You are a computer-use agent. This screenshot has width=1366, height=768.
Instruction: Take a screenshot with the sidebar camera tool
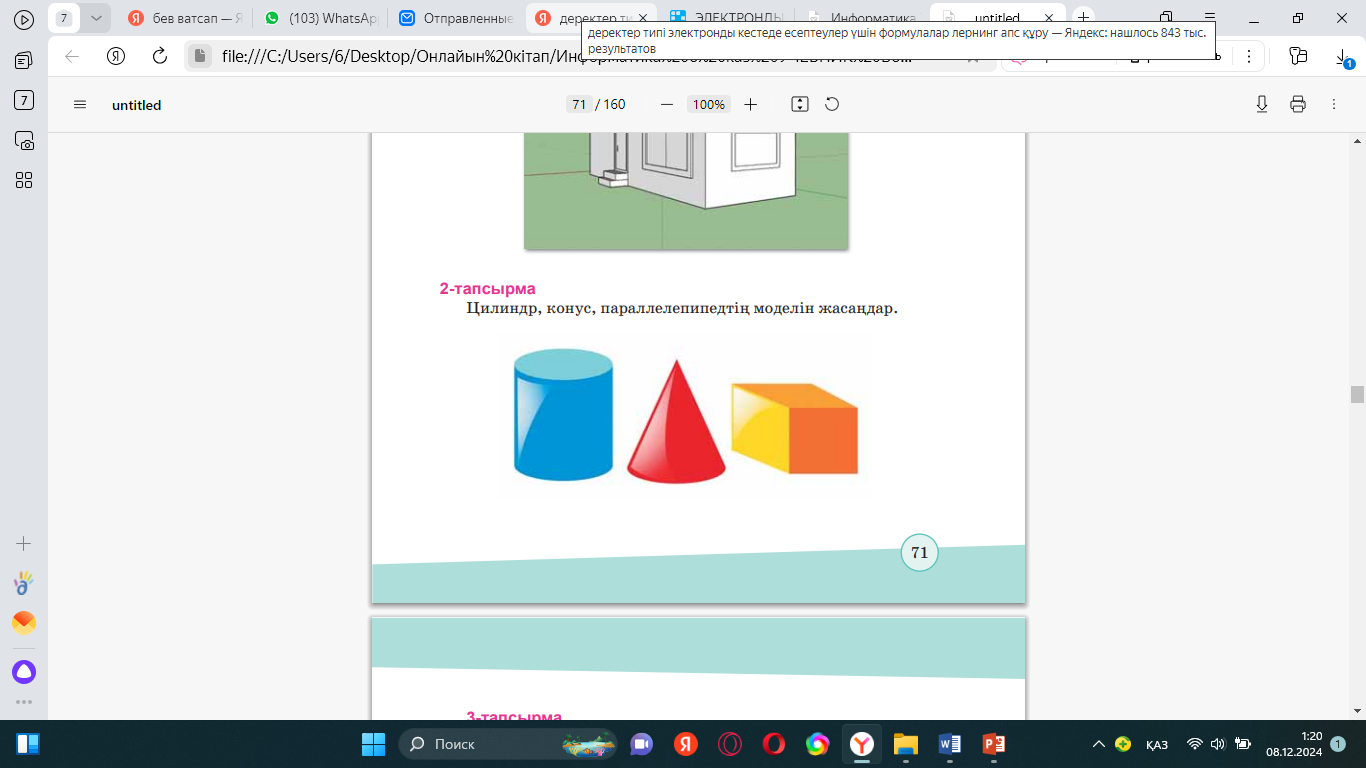(24, 140)
